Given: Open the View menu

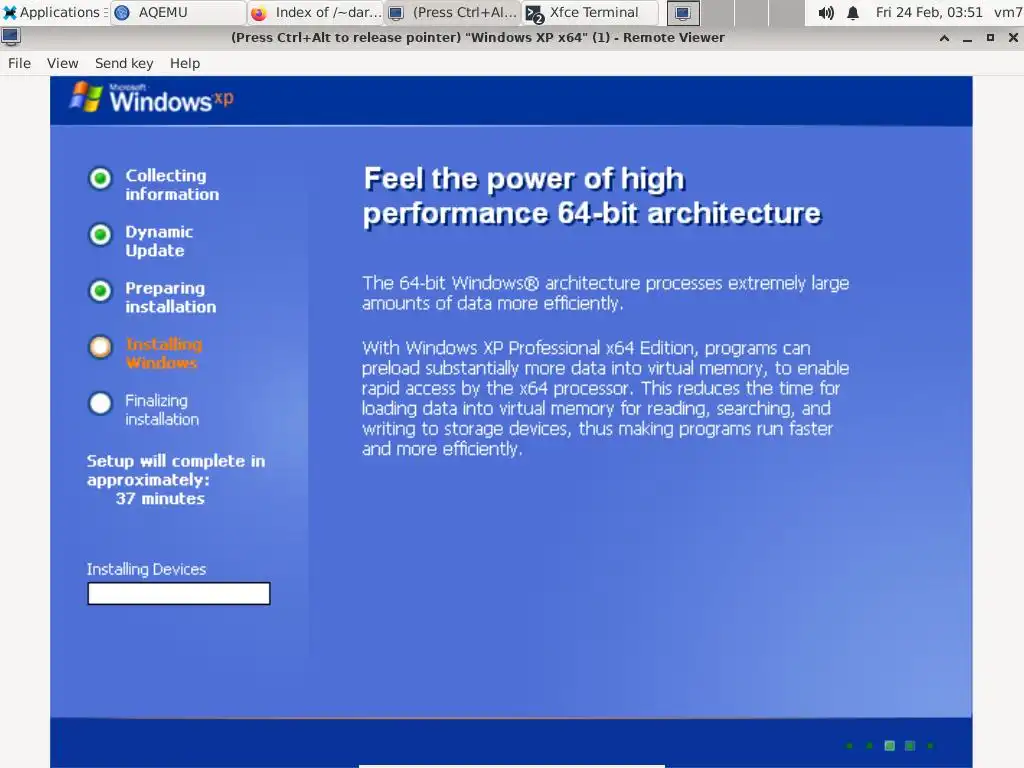Looking at the screenshot, I should click(x=62, y=63).
